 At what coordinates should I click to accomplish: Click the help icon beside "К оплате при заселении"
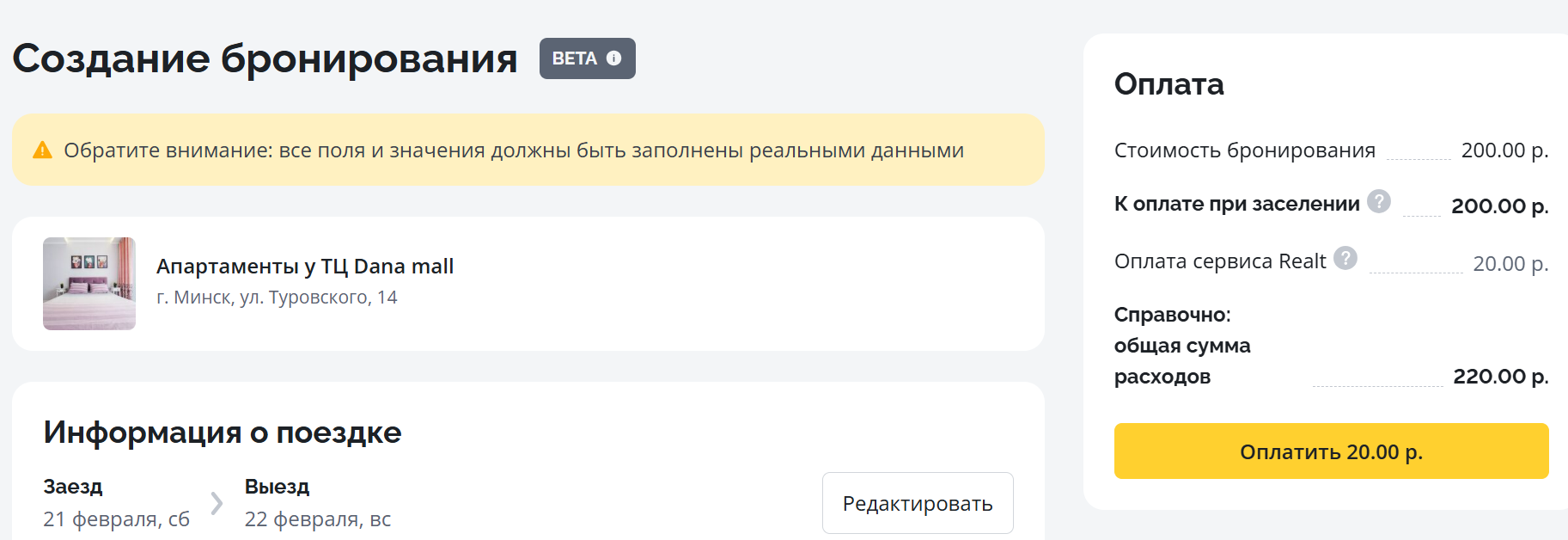click(1379, 201)
